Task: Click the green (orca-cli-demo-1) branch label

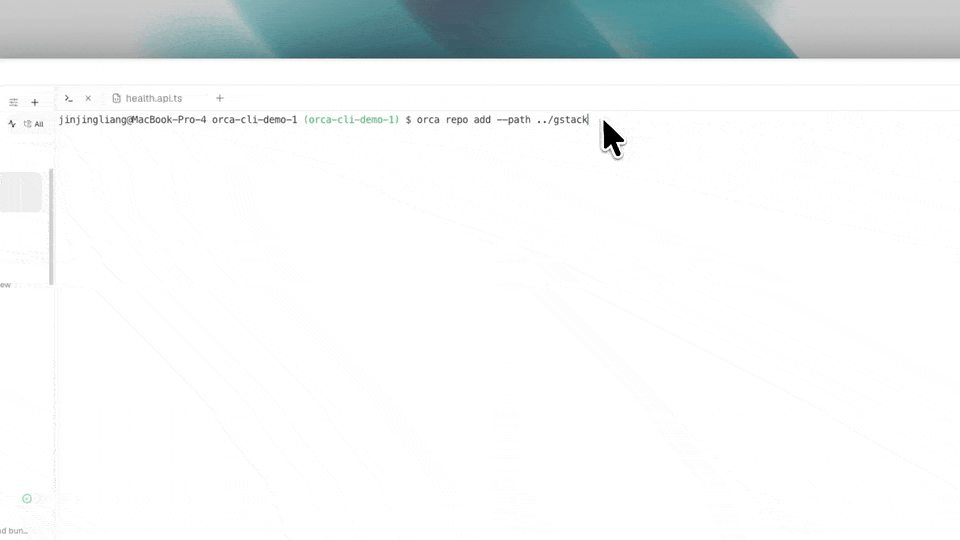Action: click(x=351, y=119)
